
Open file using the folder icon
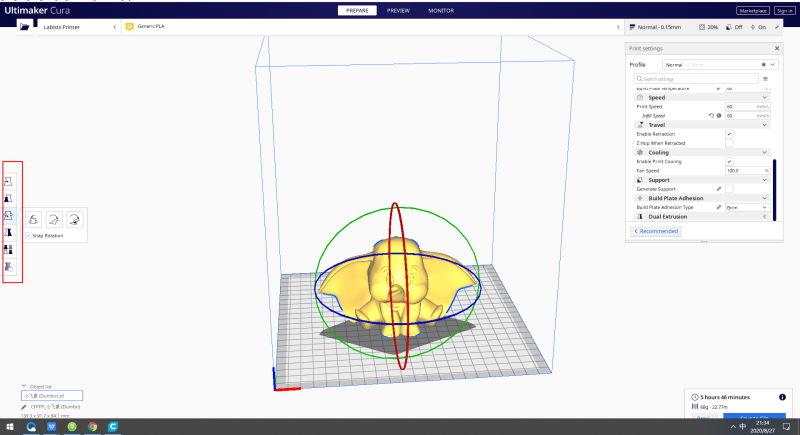24,27
